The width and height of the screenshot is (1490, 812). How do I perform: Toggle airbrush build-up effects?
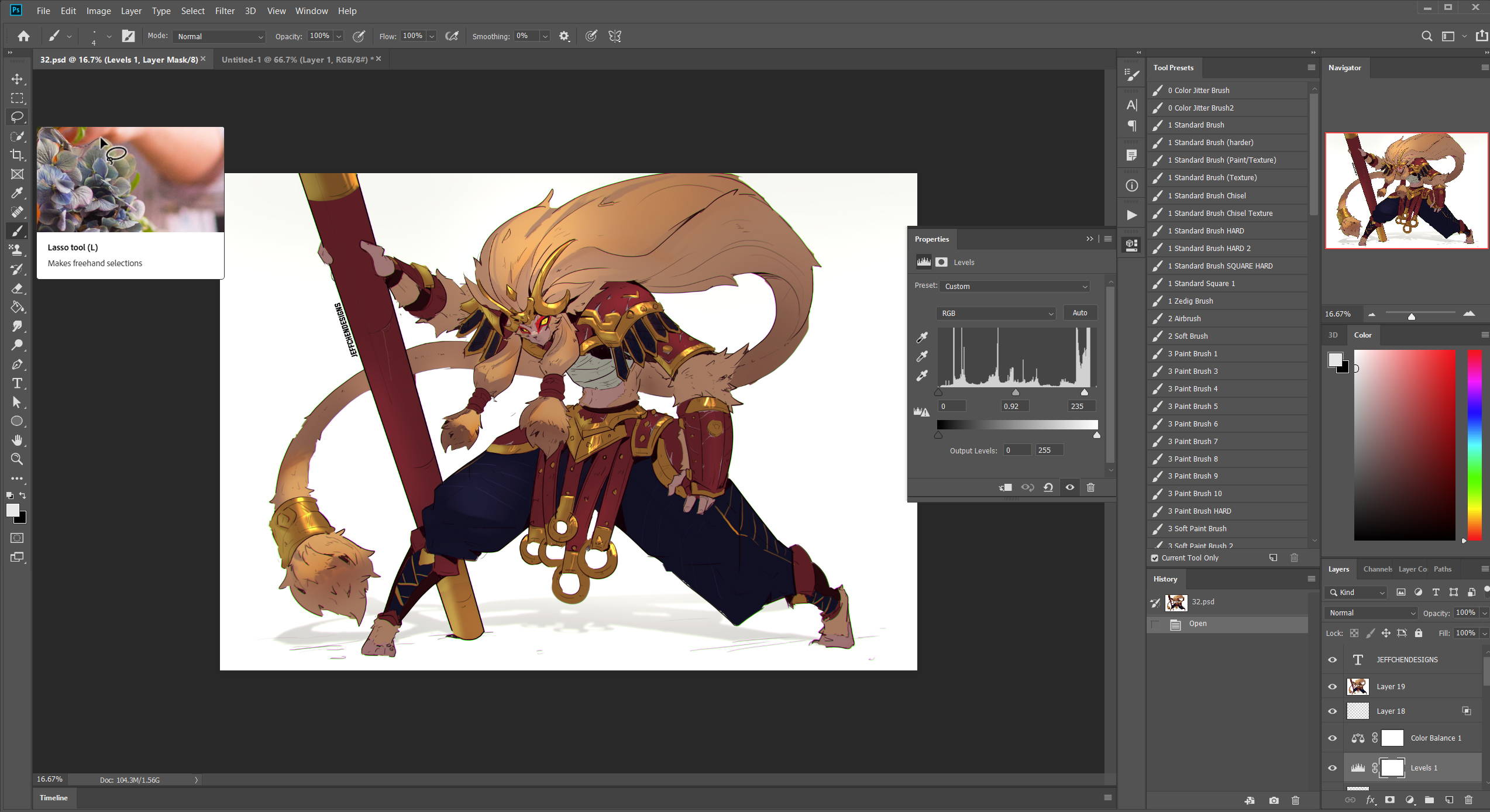pos(452,36)
